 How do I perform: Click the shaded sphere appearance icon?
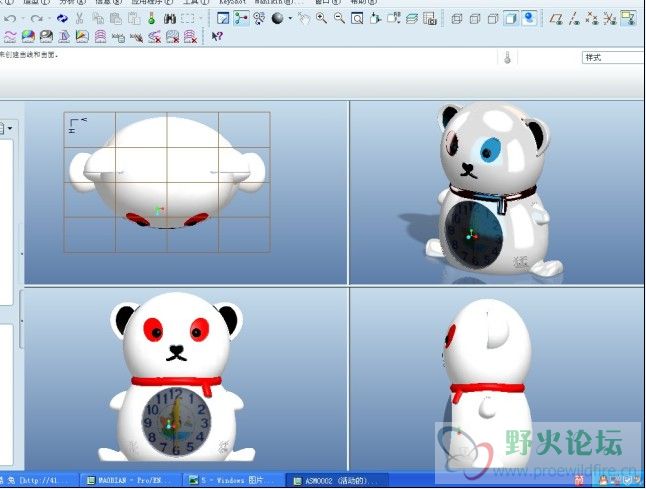[278, 19]
